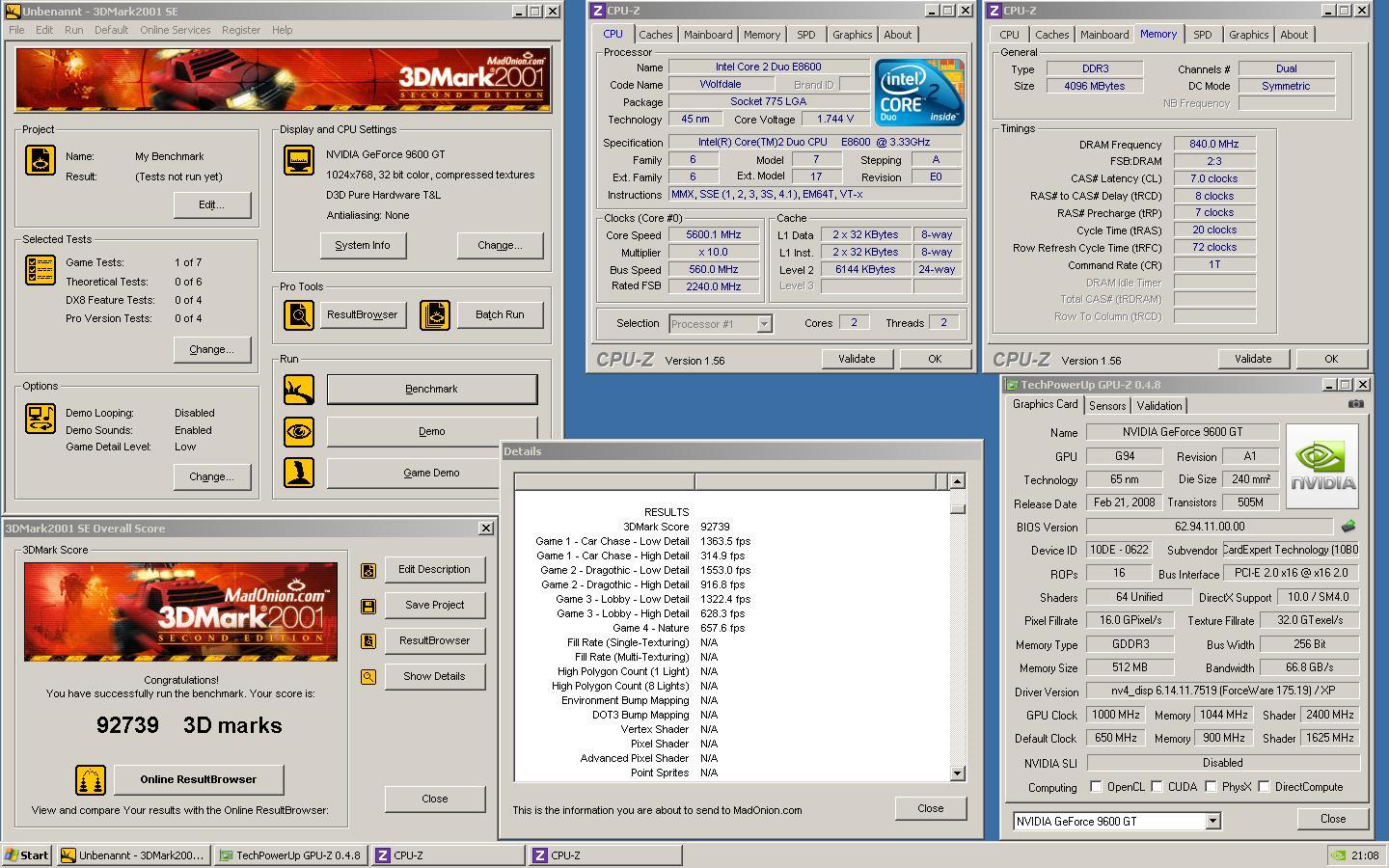Viewport: 1389px width, 868px height.
Task: Open the Online Services menu
Action: [175, 30]
